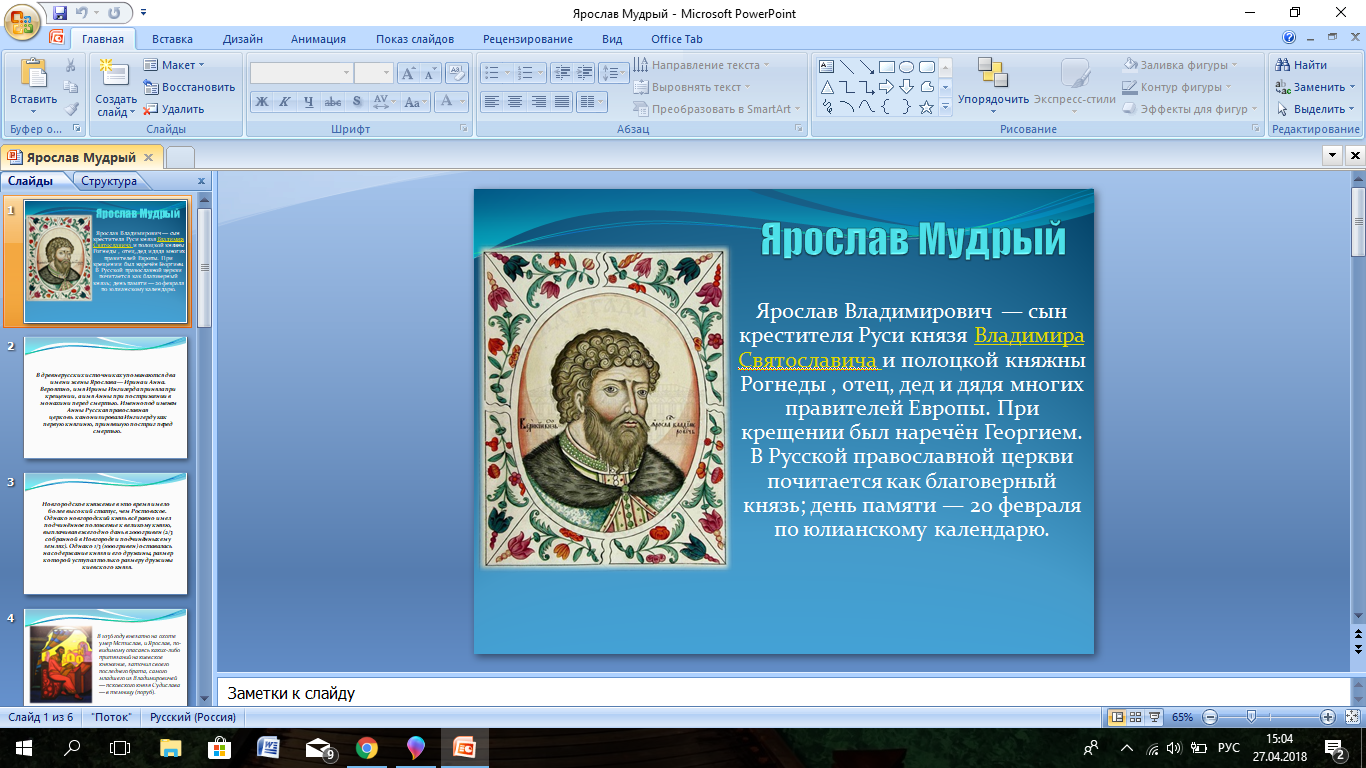
Task: Click Русский (Россия) language indicator
Action: (x=193, y=717)
